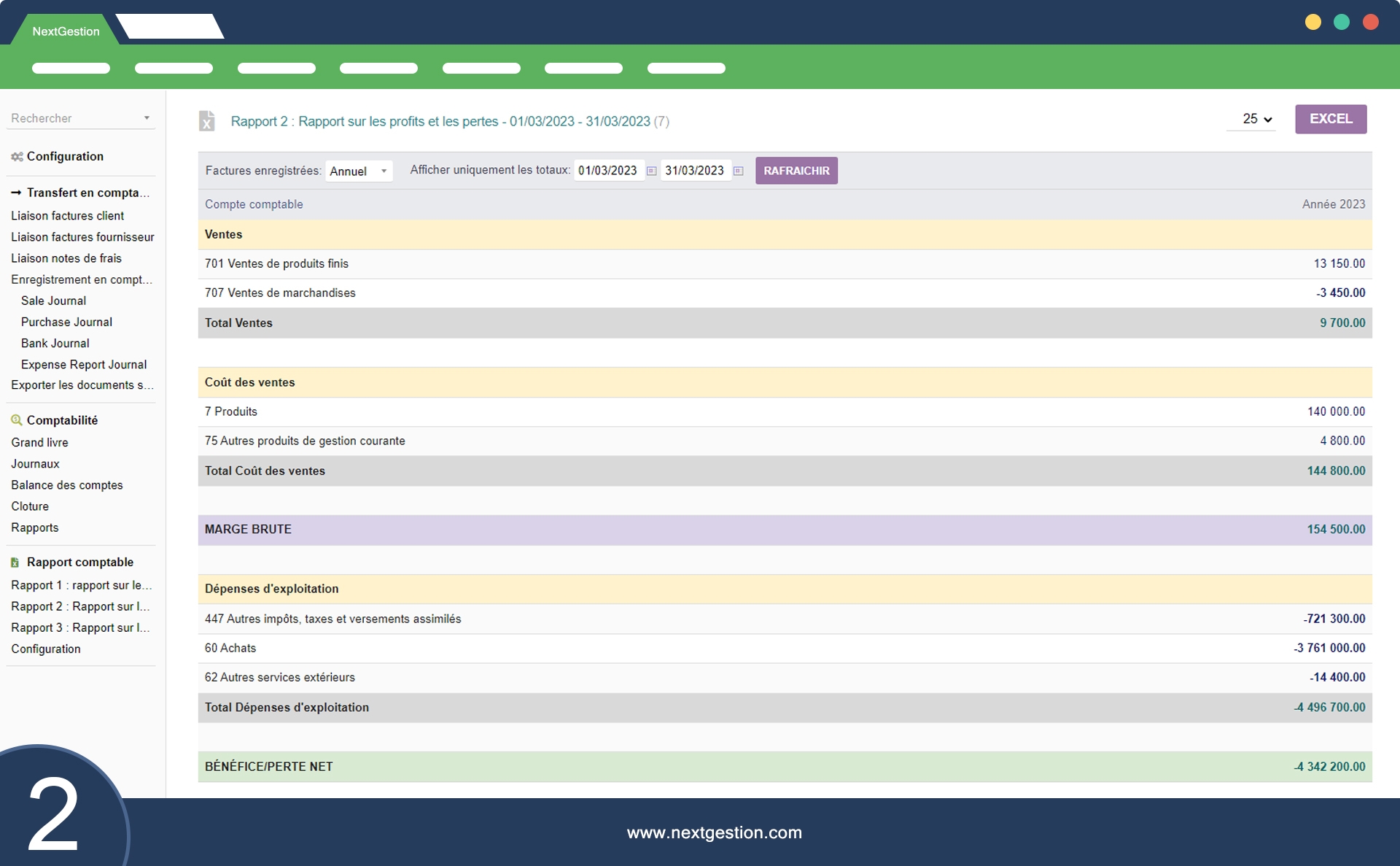
Task: Select the blank second browser tab
Action: [x=170, y=27]
